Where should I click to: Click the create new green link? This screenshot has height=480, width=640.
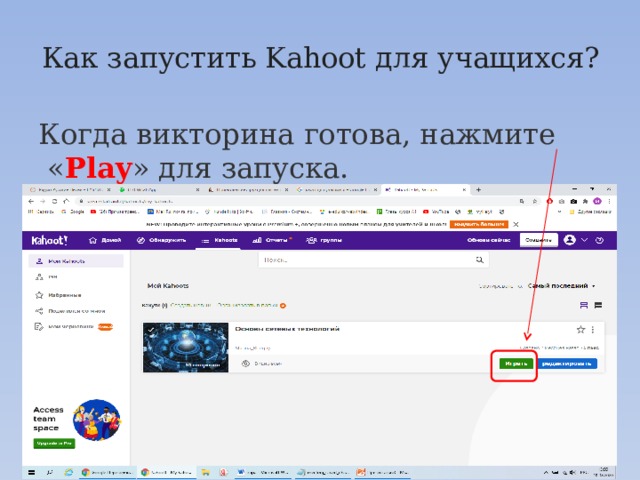(x=191, y=305)
